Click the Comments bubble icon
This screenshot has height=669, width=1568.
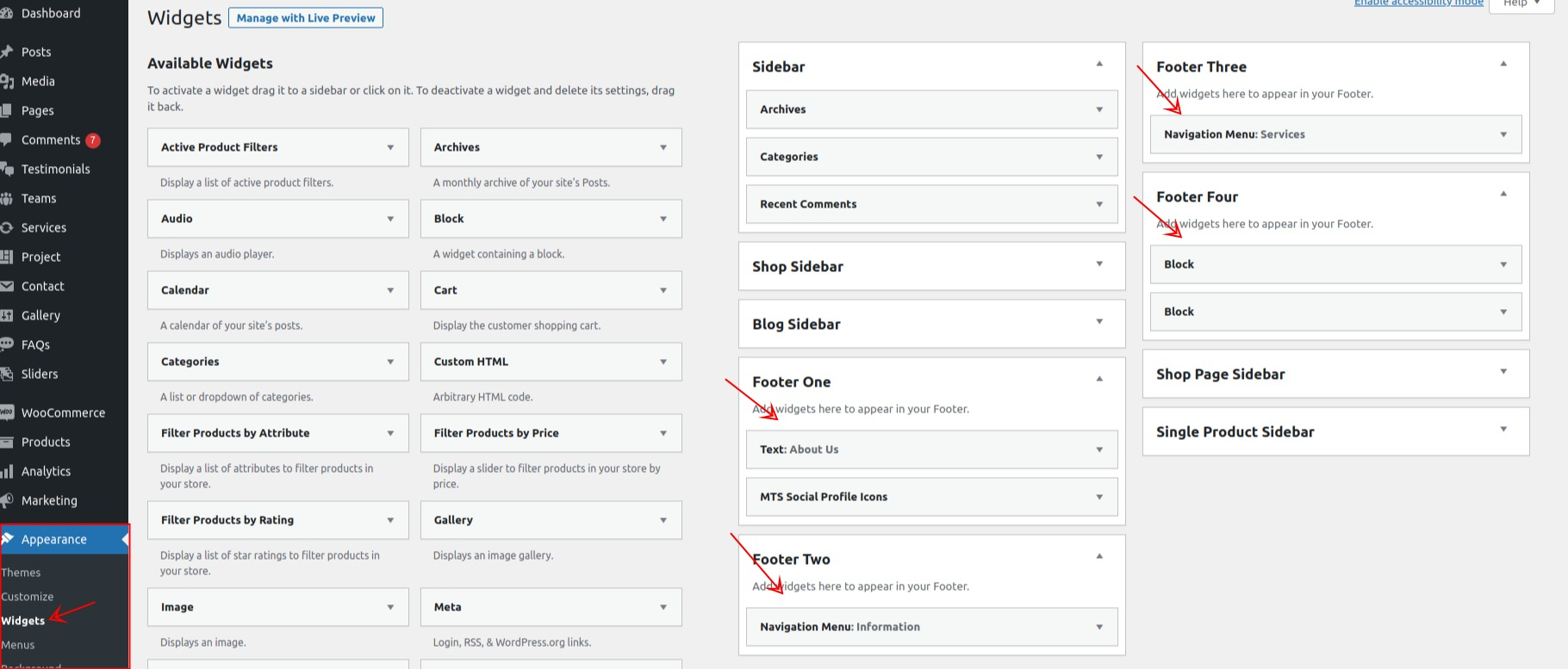(7, 139)
